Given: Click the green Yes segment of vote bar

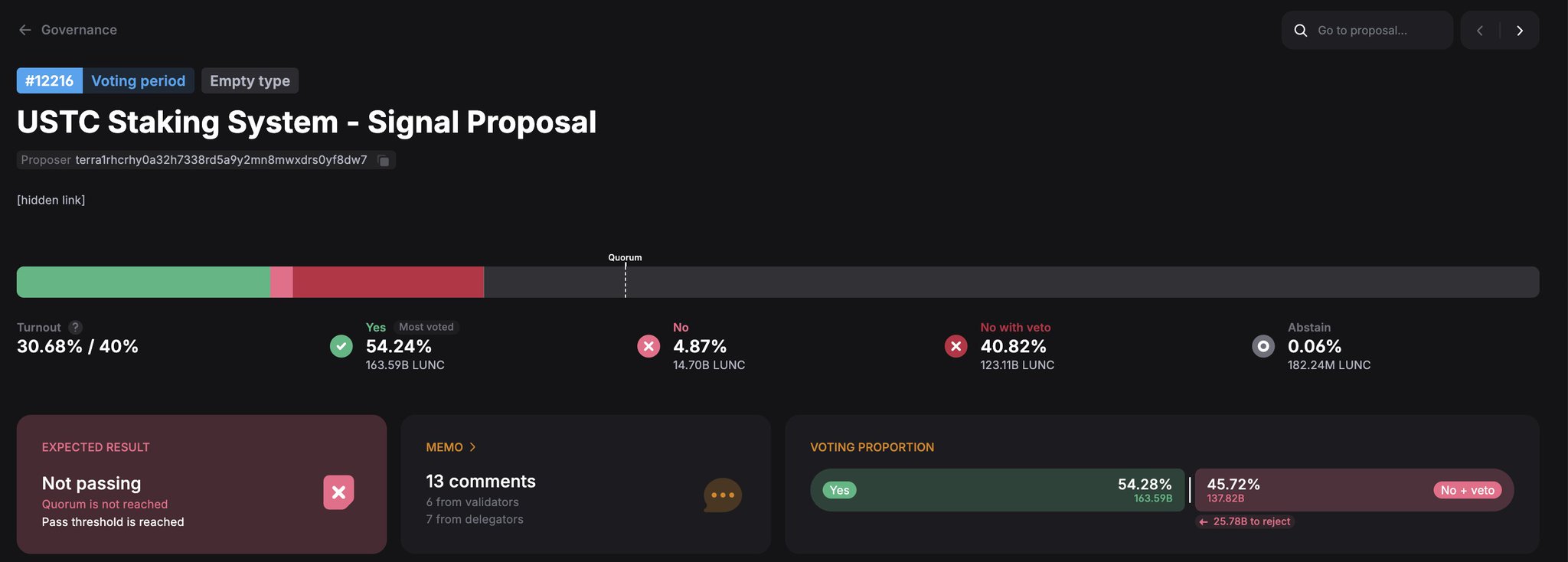Looking at the screenshot, I should coord(143,282).
